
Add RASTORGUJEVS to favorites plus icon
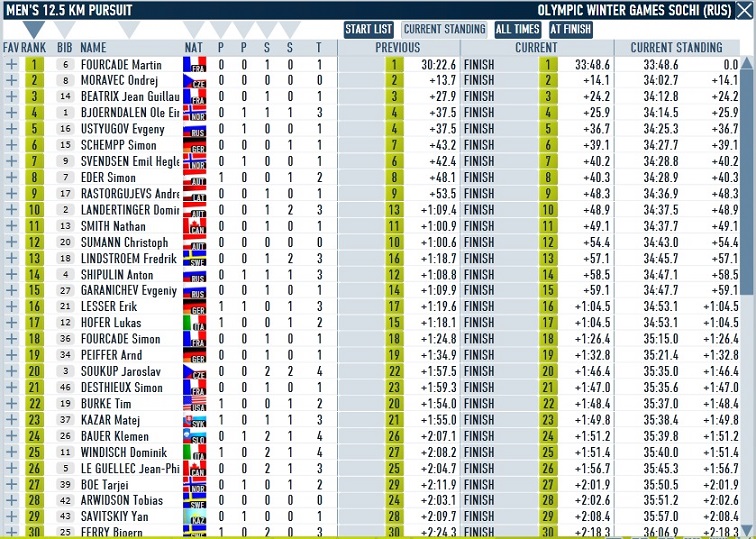coord(11,194)
